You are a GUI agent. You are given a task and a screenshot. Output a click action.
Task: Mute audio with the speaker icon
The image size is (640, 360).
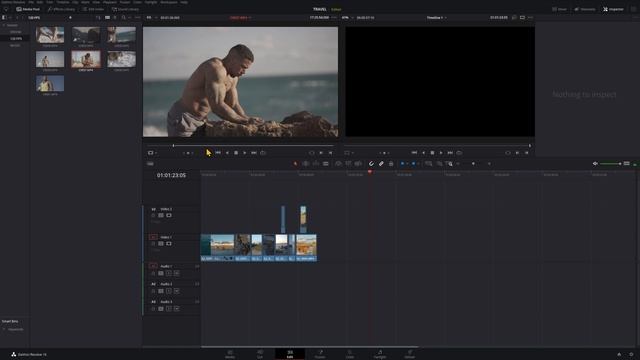click(x=595, y=164)
